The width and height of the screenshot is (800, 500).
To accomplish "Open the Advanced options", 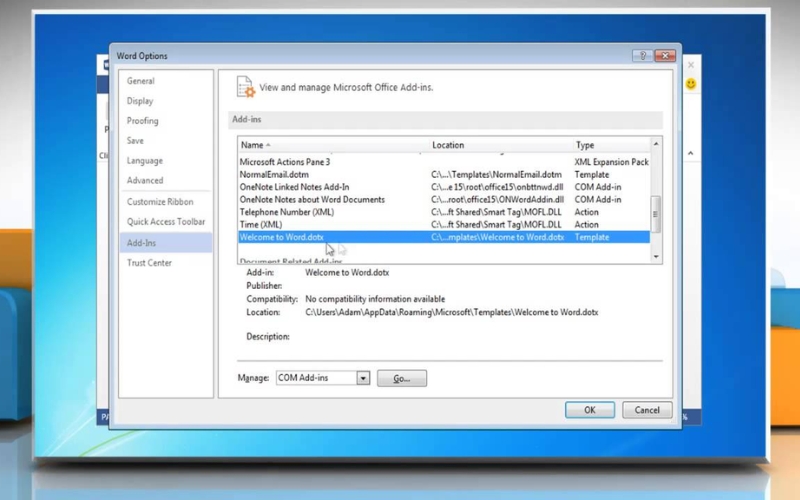I will pyautogui.click(x=145, y=181).
